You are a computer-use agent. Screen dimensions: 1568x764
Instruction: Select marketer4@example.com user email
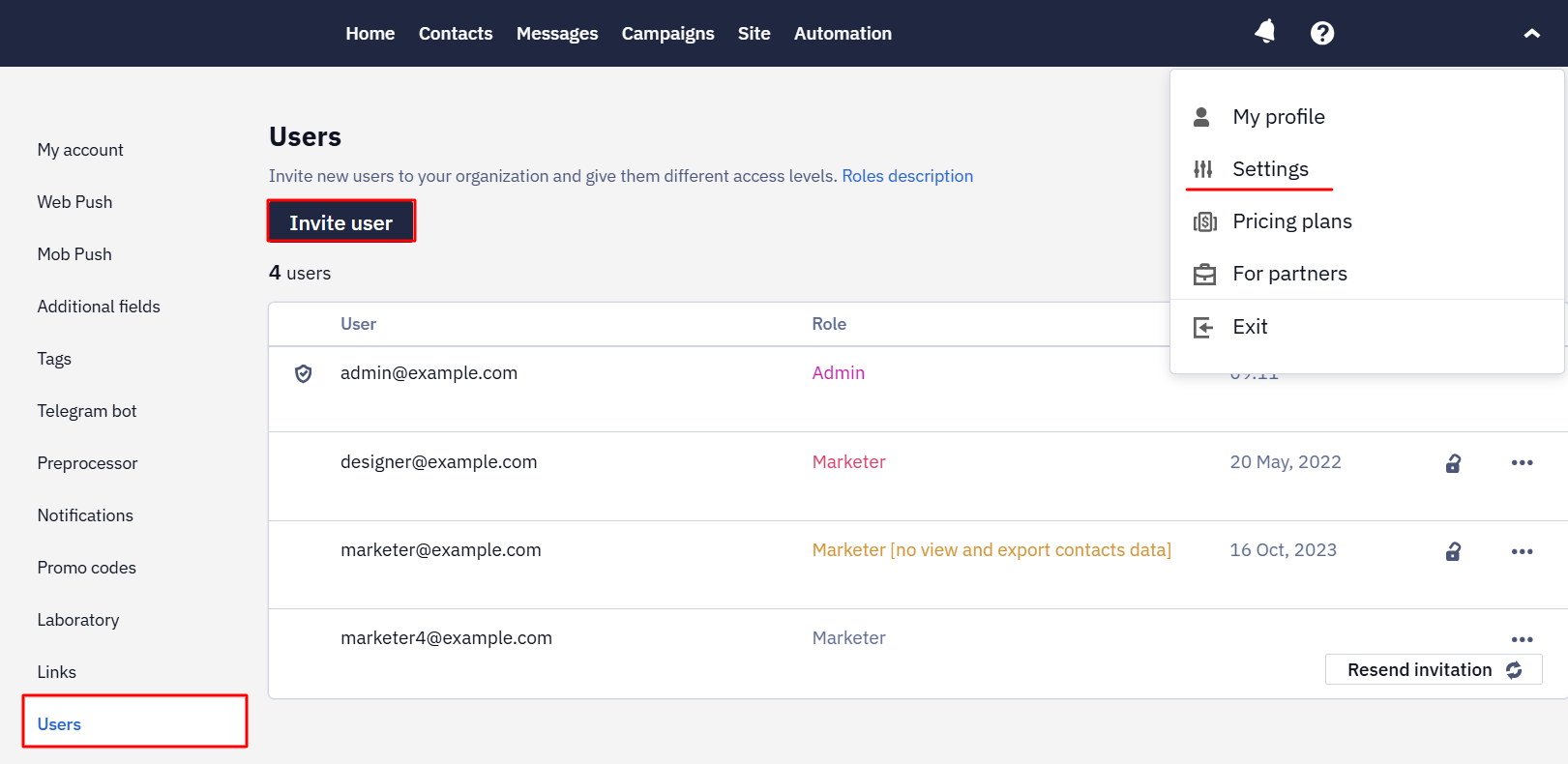point(446,638)
